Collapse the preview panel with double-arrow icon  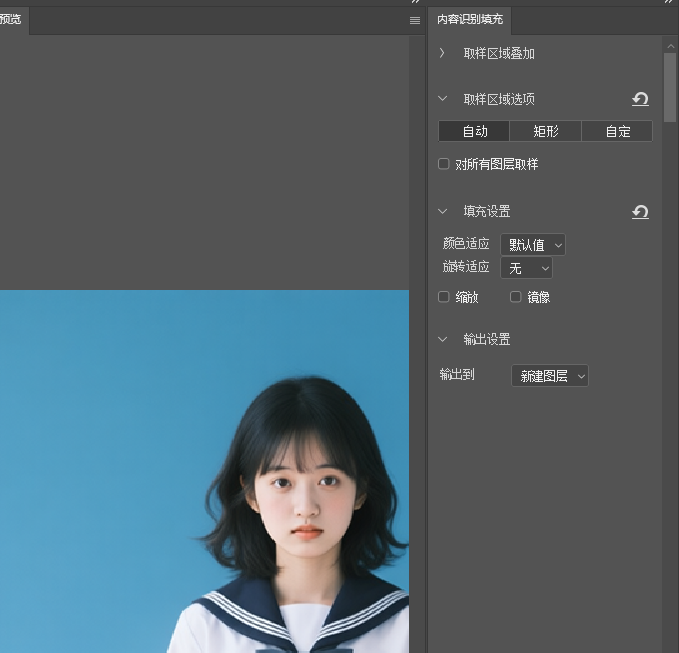(x=415, y=3)
